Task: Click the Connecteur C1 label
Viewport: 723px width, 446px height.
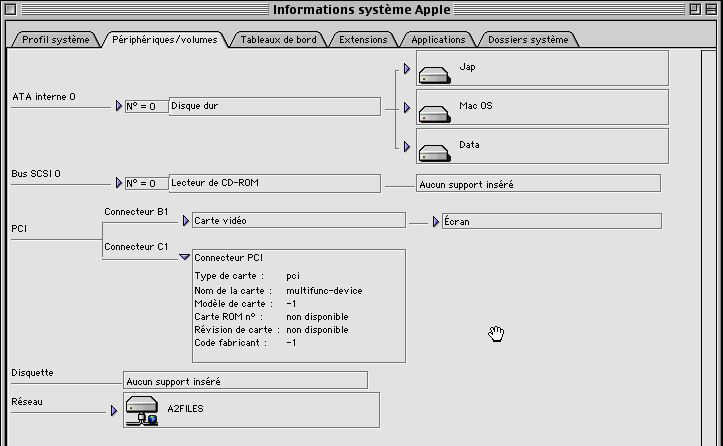Action: click(x=136, y=247)
